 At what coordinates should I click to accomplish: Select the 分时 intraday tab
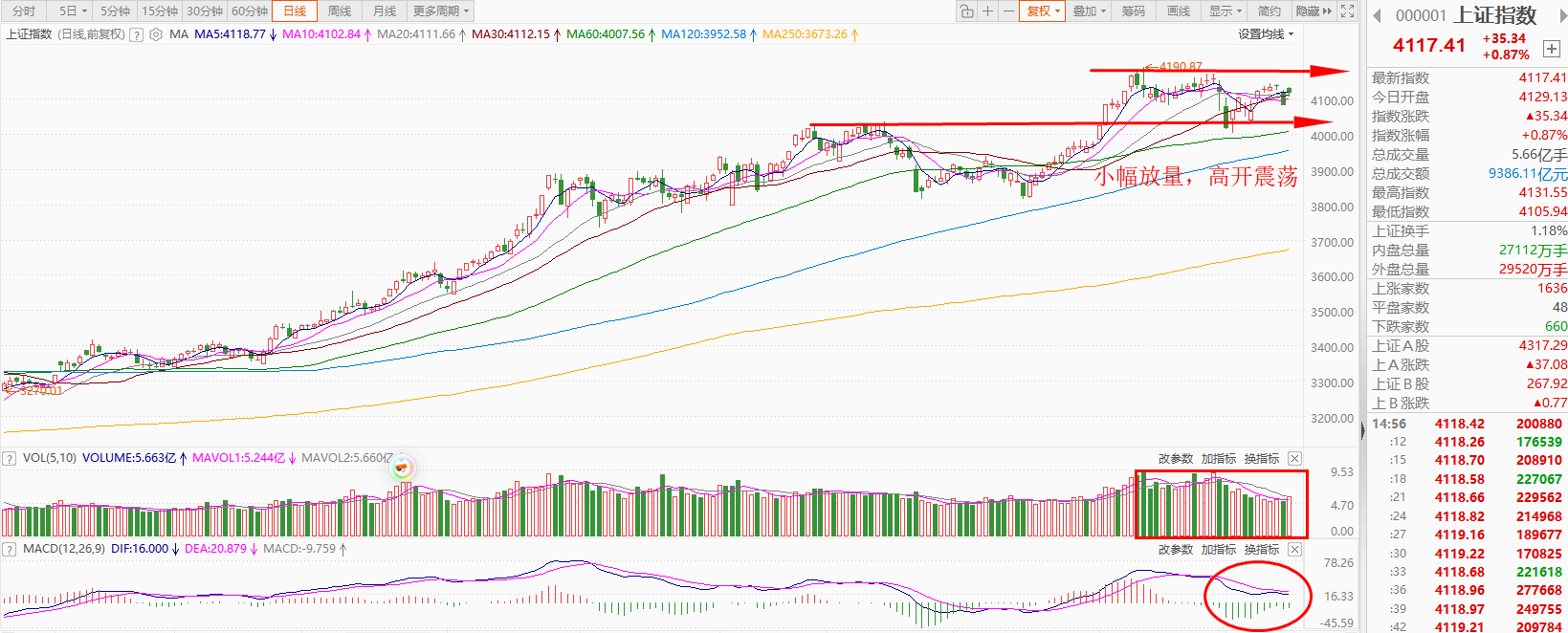(24, 11)
